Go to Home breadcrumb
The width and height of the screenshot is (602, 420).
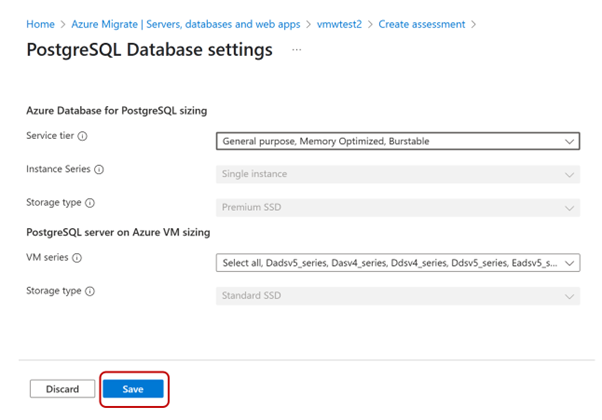(x=40, y=22)
